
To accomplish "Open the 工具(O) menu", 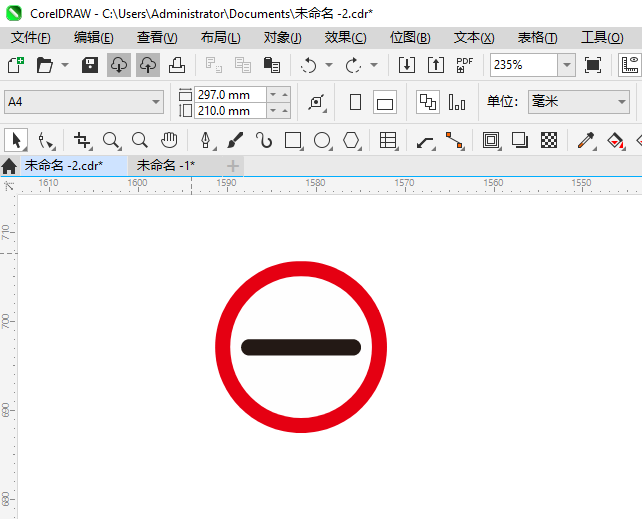I will click(x=602, y=38).
